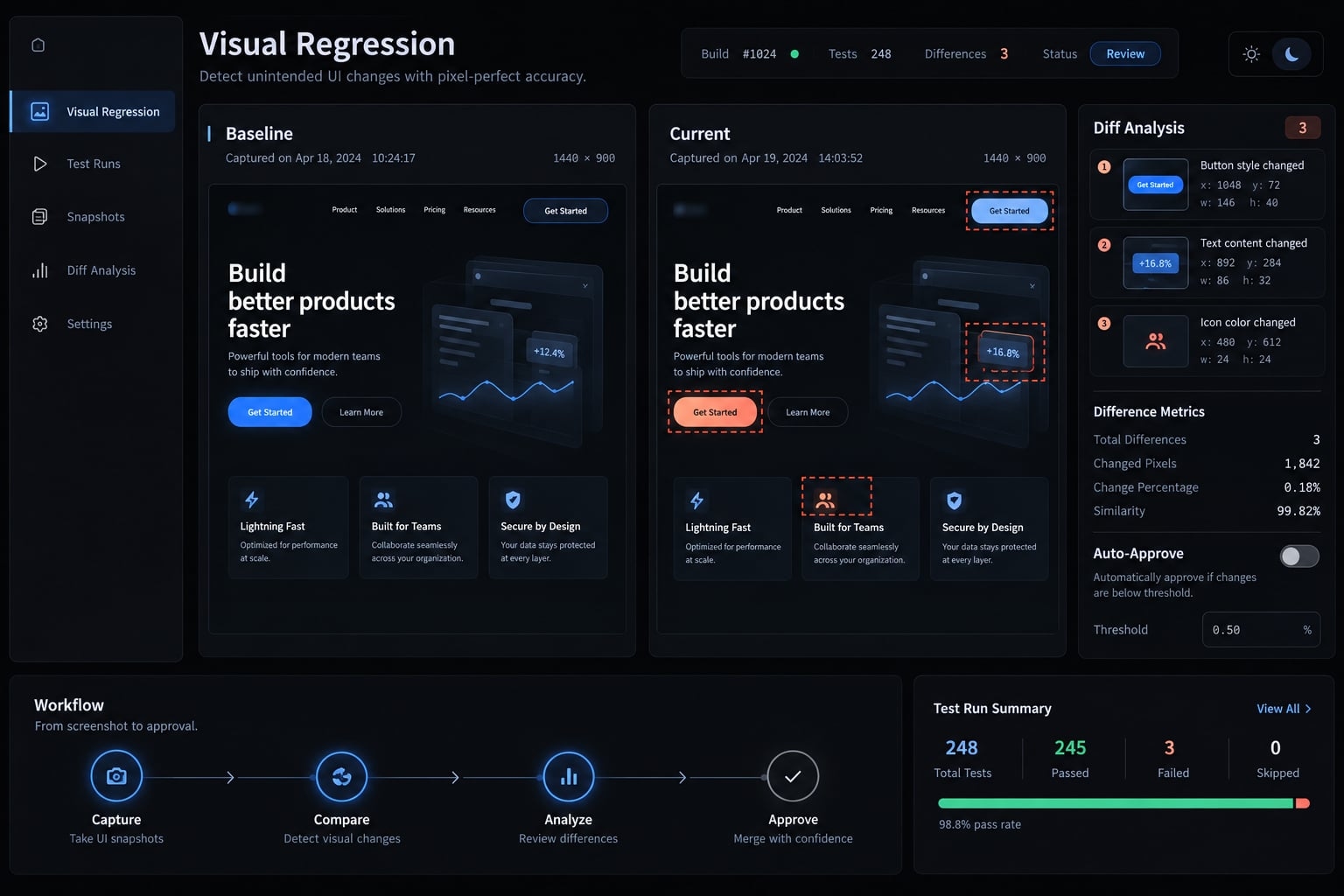
Task: Click the Analyze chart workflow icon
Action: click(569, 776)
